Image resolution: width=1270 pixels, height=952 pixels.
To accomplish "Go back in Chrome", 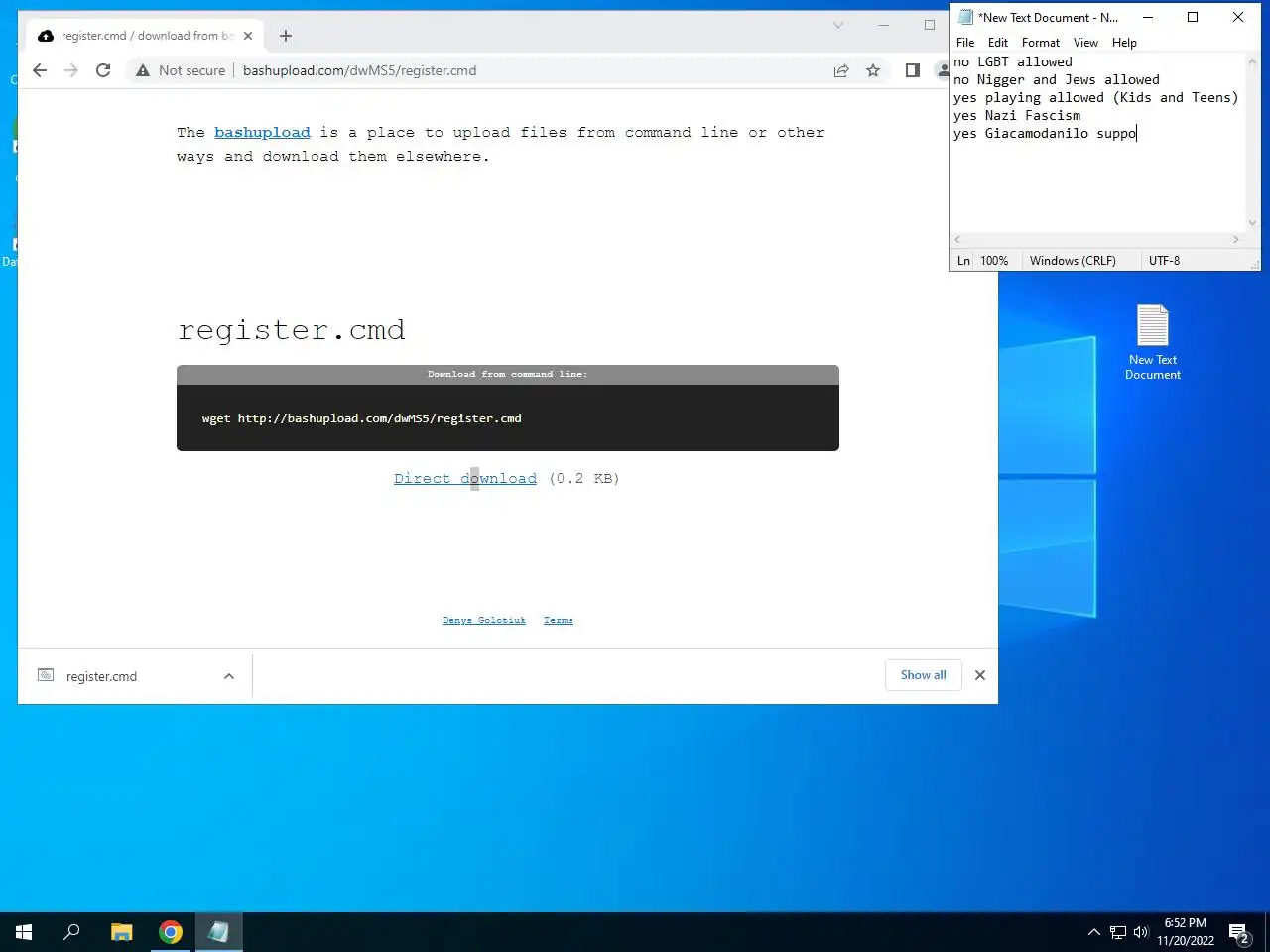I will pos(40,70).
